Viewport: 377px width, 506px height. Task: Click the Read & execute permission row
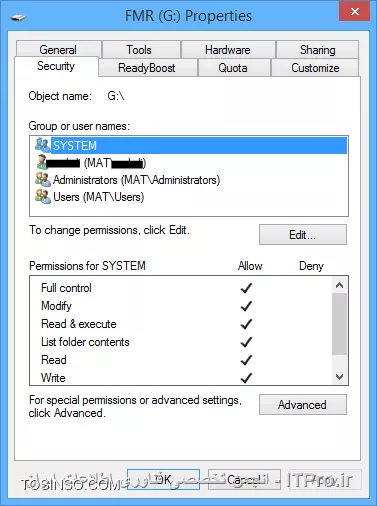(x=181, y=324)
